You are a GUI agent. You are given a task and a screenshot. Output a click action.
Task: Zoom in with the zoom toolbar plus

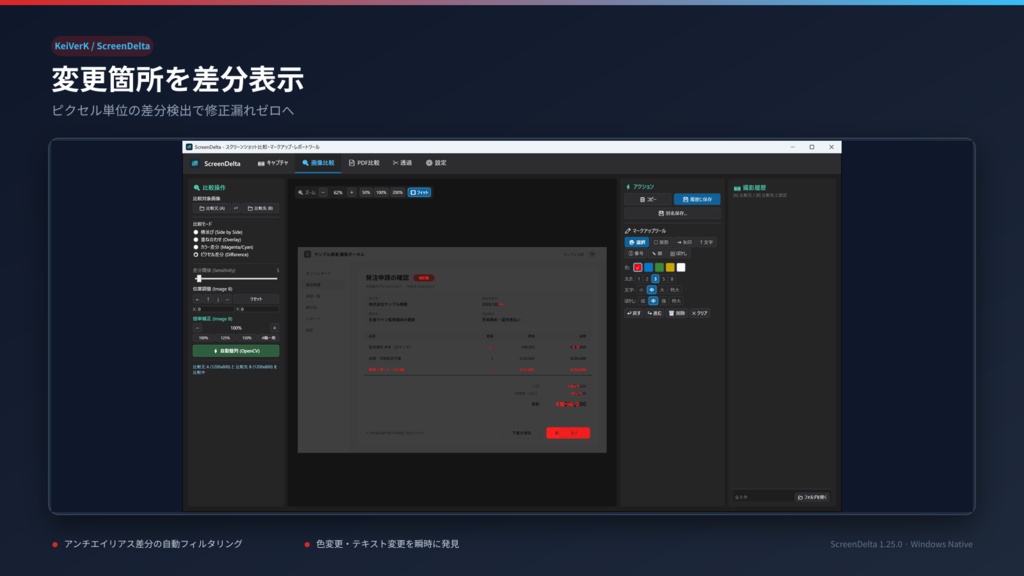coord(351,193)
